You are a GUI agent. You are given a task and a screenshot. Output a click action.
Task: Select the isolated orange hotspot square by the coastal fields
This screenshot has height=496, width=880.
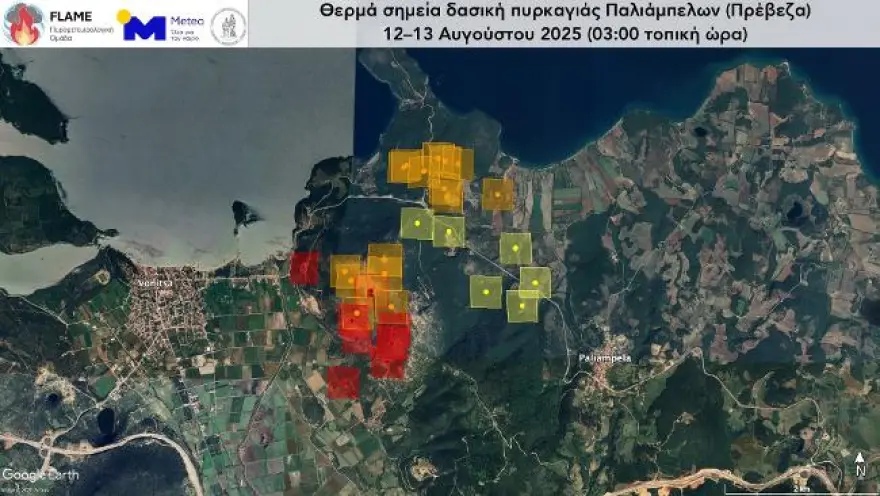pos(498,194)
